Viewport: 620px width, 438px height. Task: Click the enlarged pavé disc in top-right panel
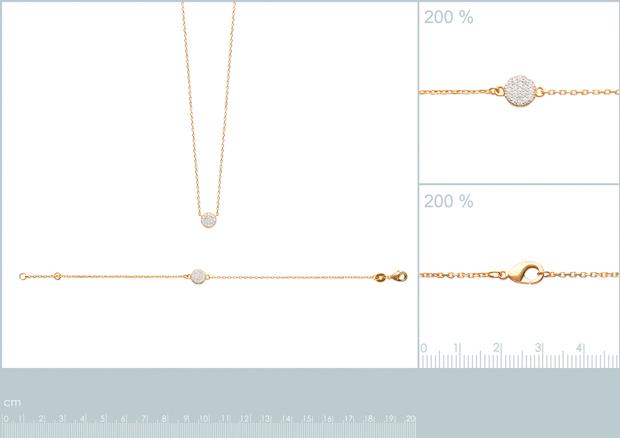tap(520, 91)
